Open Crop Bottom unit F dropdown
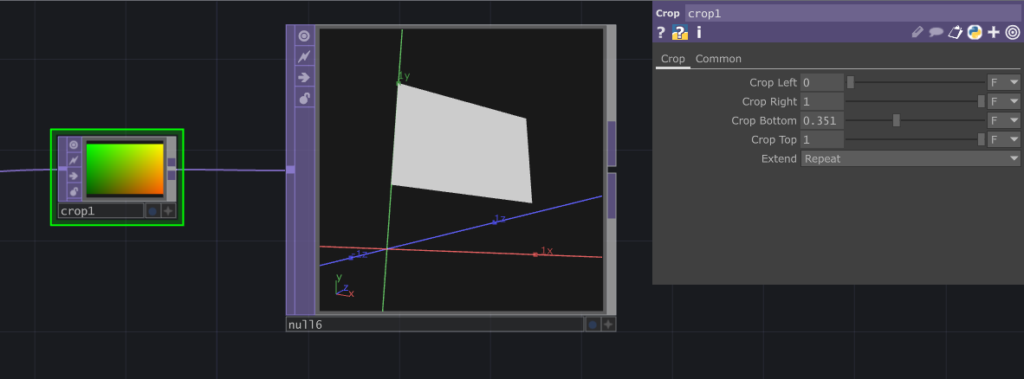This screenshot has height=379, width=1024. pos(1004,121)
